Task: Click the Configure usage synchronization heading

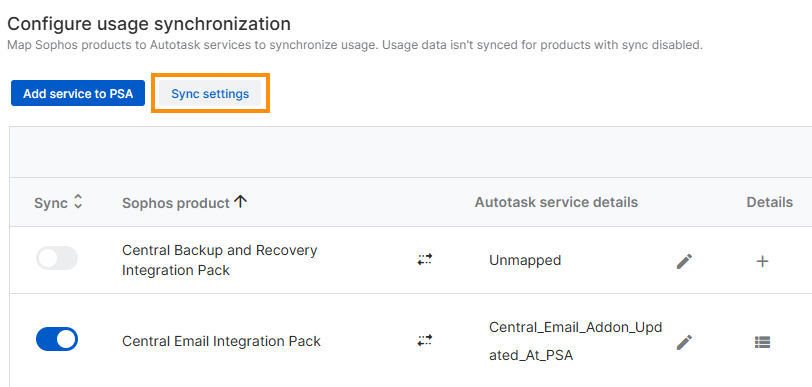Action: click(x=149, y=24)
